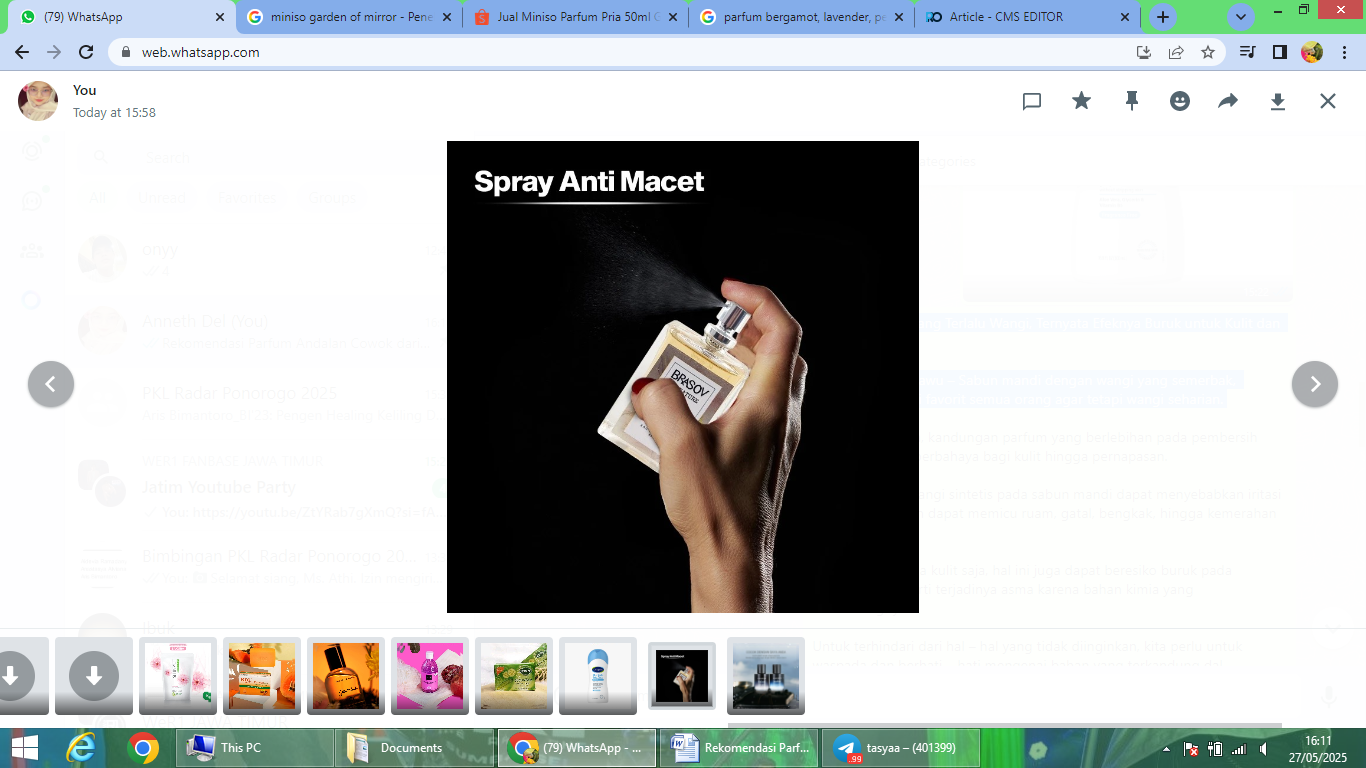This screenshot has height=768, width=1366.
Task: Open the tab search dropdown arrow
Action: [x=1241, y=17]
